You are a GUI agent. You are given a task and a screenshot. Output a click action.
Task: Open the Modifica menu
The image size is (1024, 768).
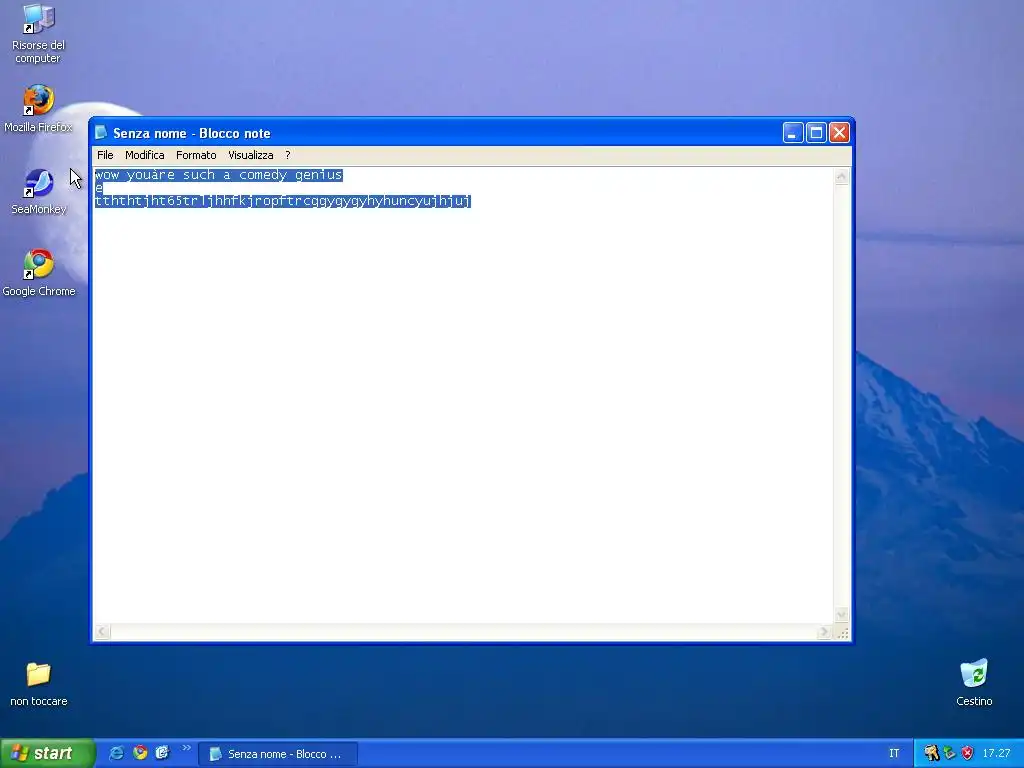[x=144, y=155]
